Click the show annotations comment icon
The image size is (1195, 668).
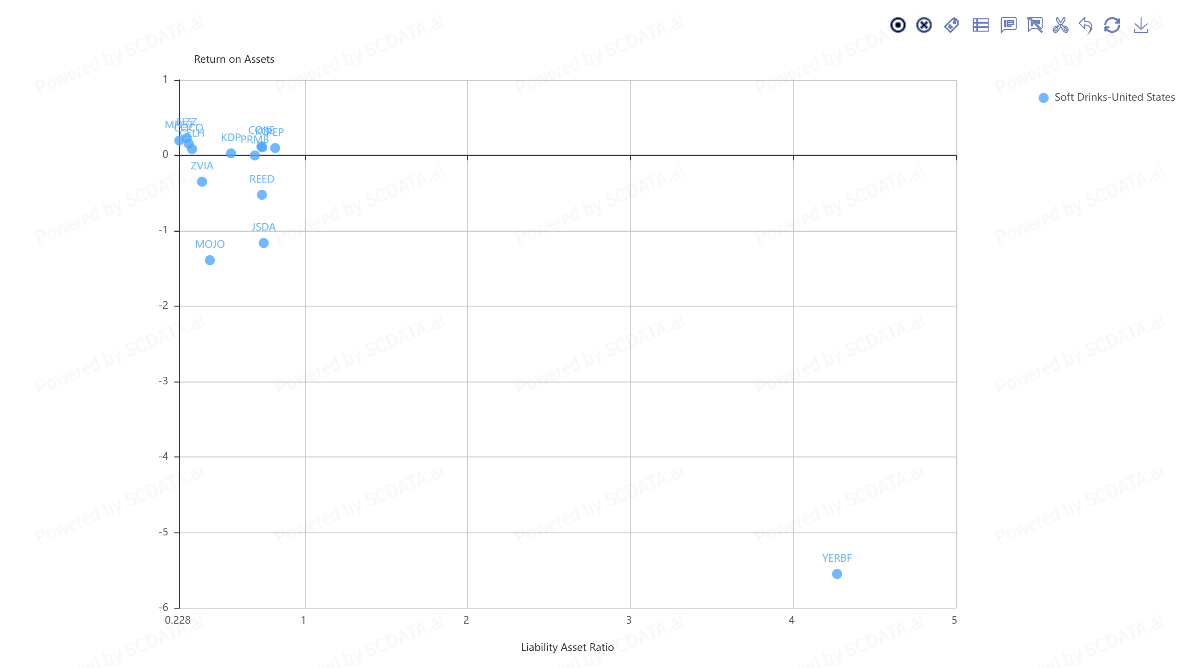click(1008, 25)
